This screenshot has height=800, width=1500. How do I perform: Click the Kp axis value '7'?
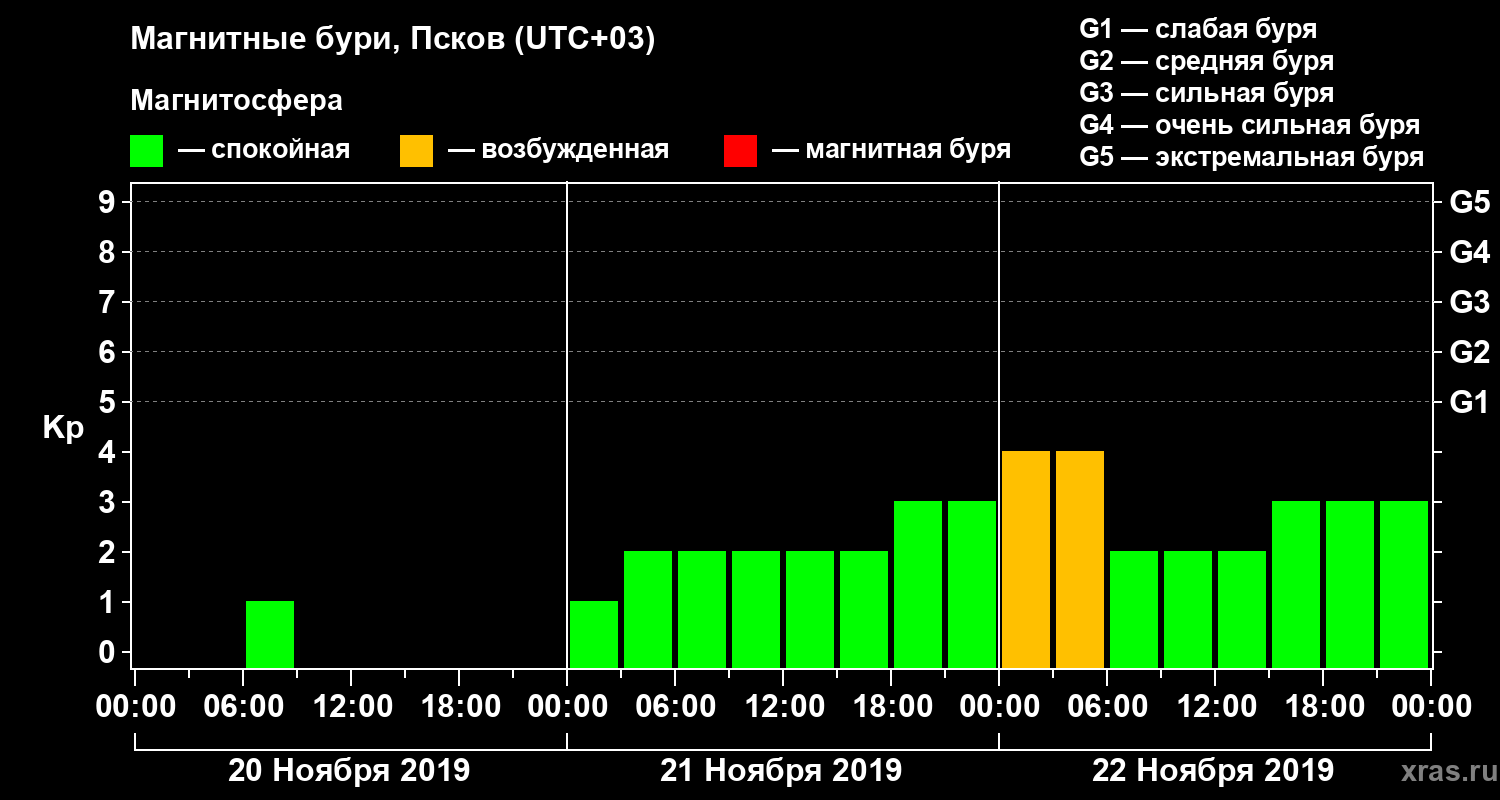point(109,302)
